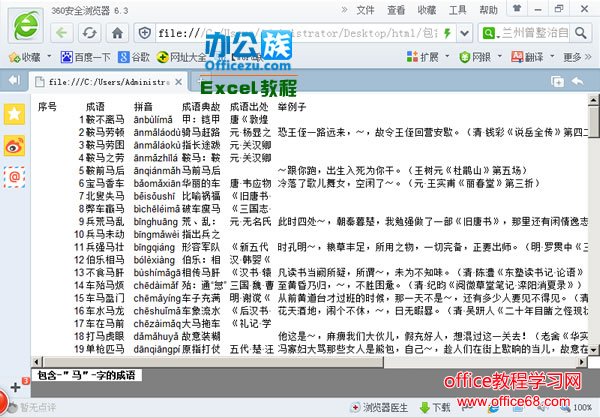Click the horizontal scrollbar right arrow
The image size is (600, 418).
[582, 362]
